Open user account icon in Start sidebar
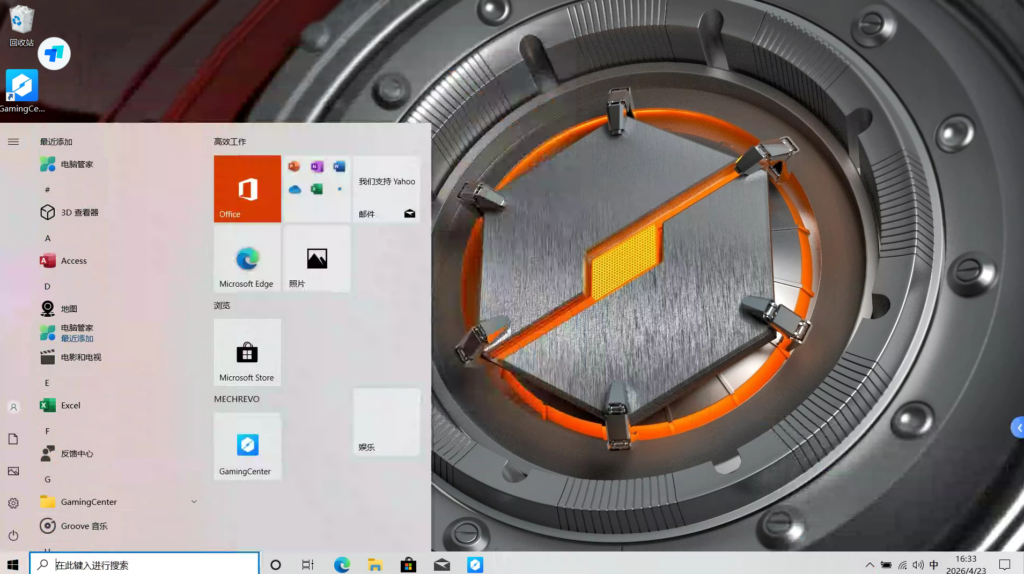Screen dimensions: 1024x574 13,407
